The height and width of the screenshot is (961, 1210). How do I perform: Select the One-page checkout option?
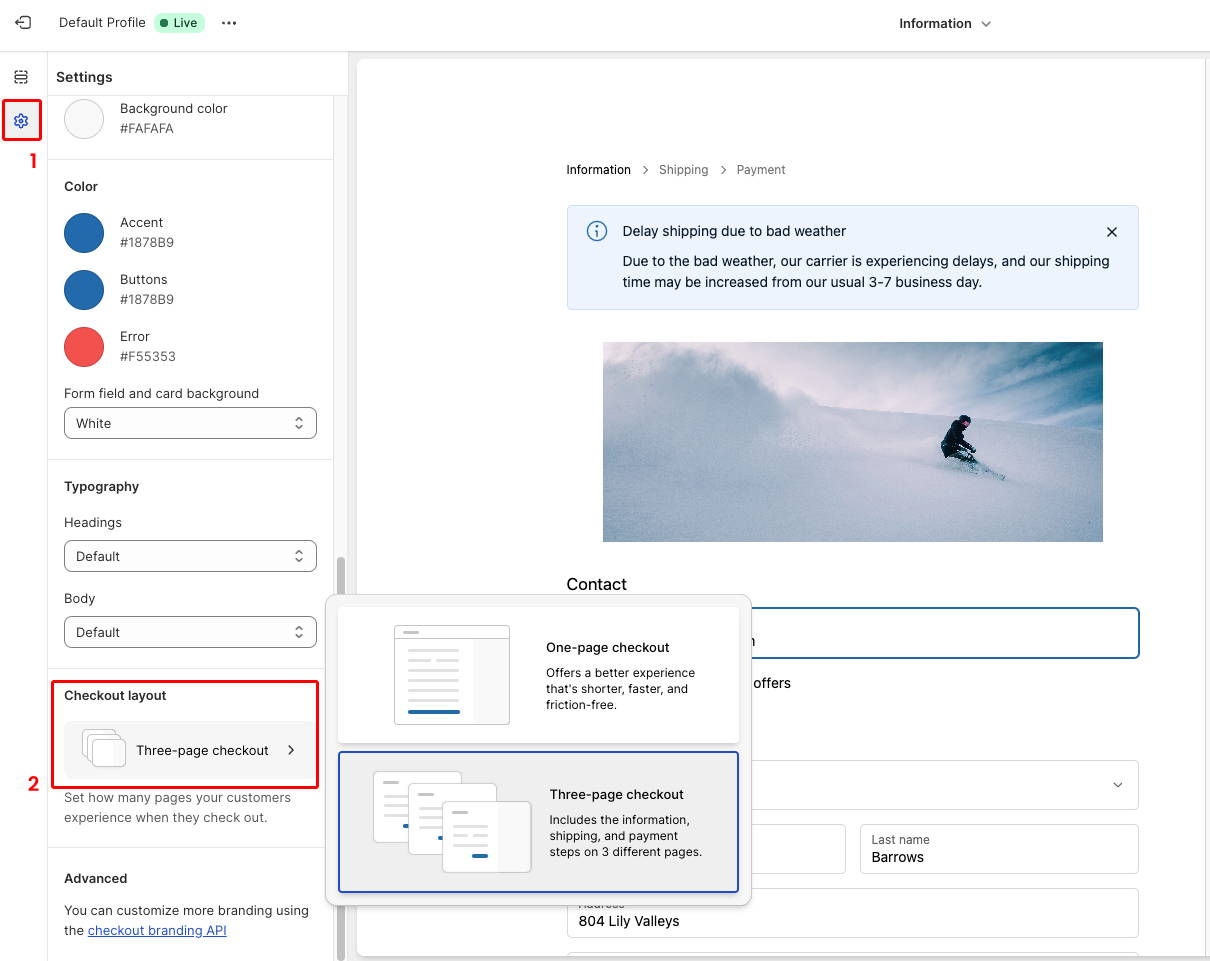click(538, 675)
